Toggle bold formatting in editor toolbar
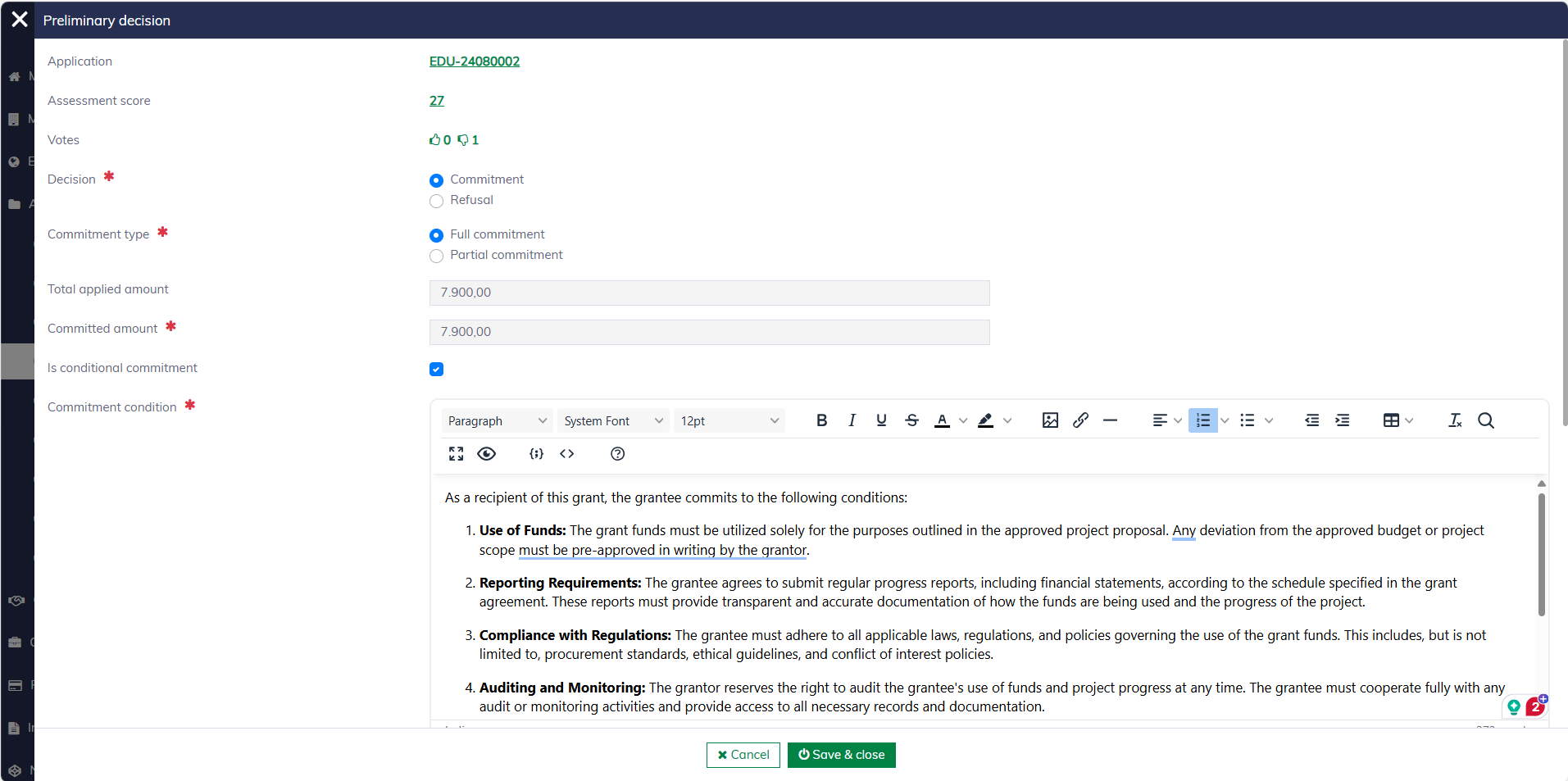Screen dimensions: 1568x781 (821, 420)
